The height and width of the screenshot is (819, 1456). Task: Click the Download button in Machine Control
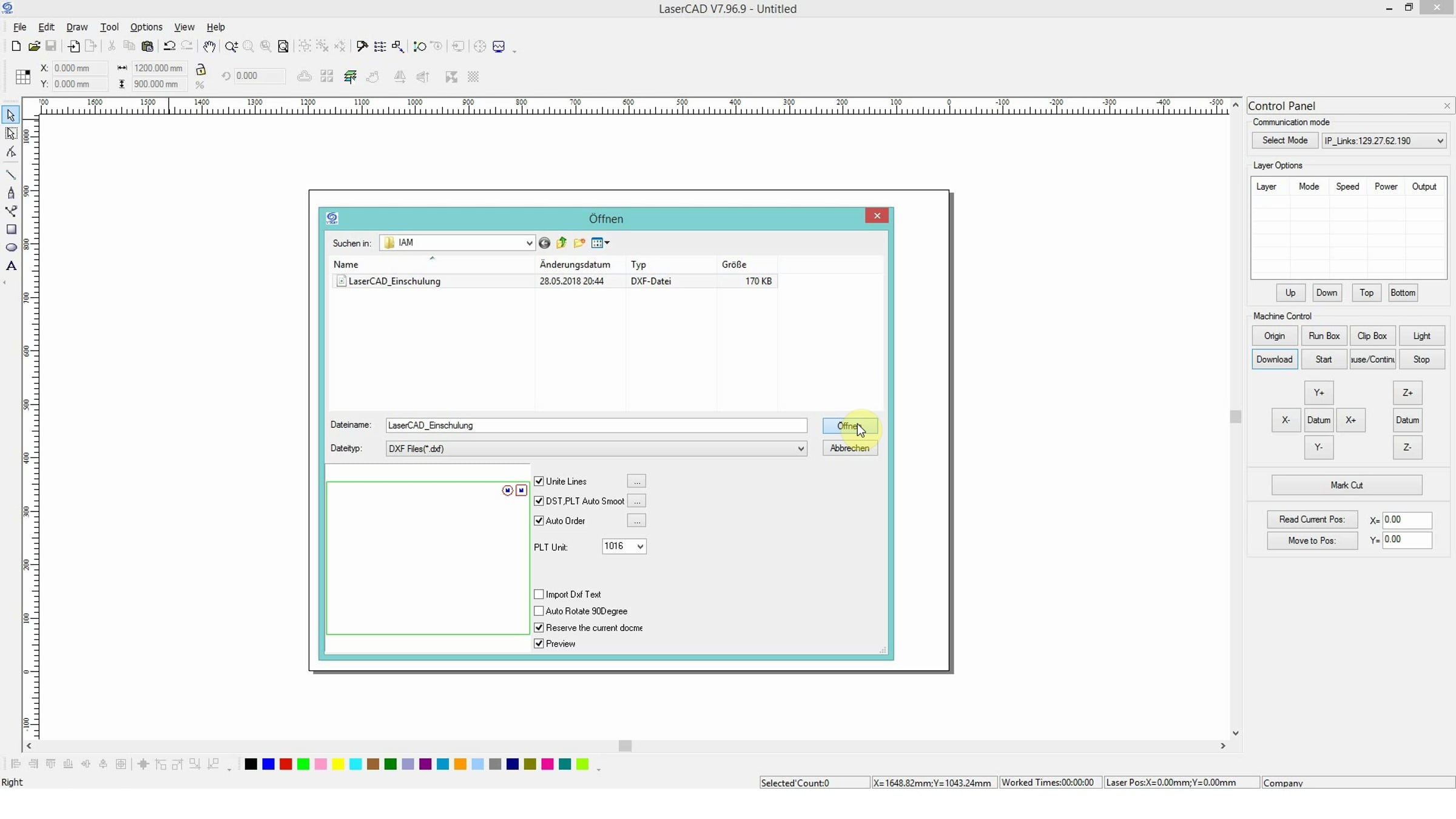point(1275,359)
